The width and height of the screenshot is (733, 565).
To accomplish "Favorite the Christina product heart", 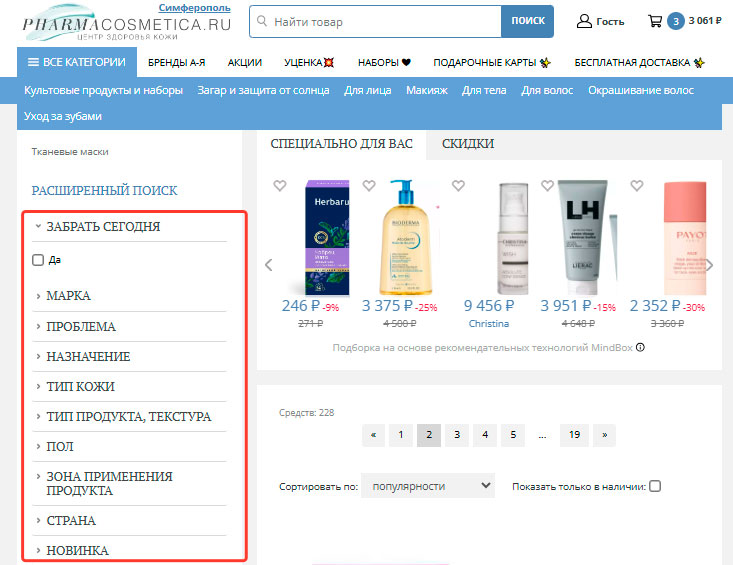I will point(458,186).
